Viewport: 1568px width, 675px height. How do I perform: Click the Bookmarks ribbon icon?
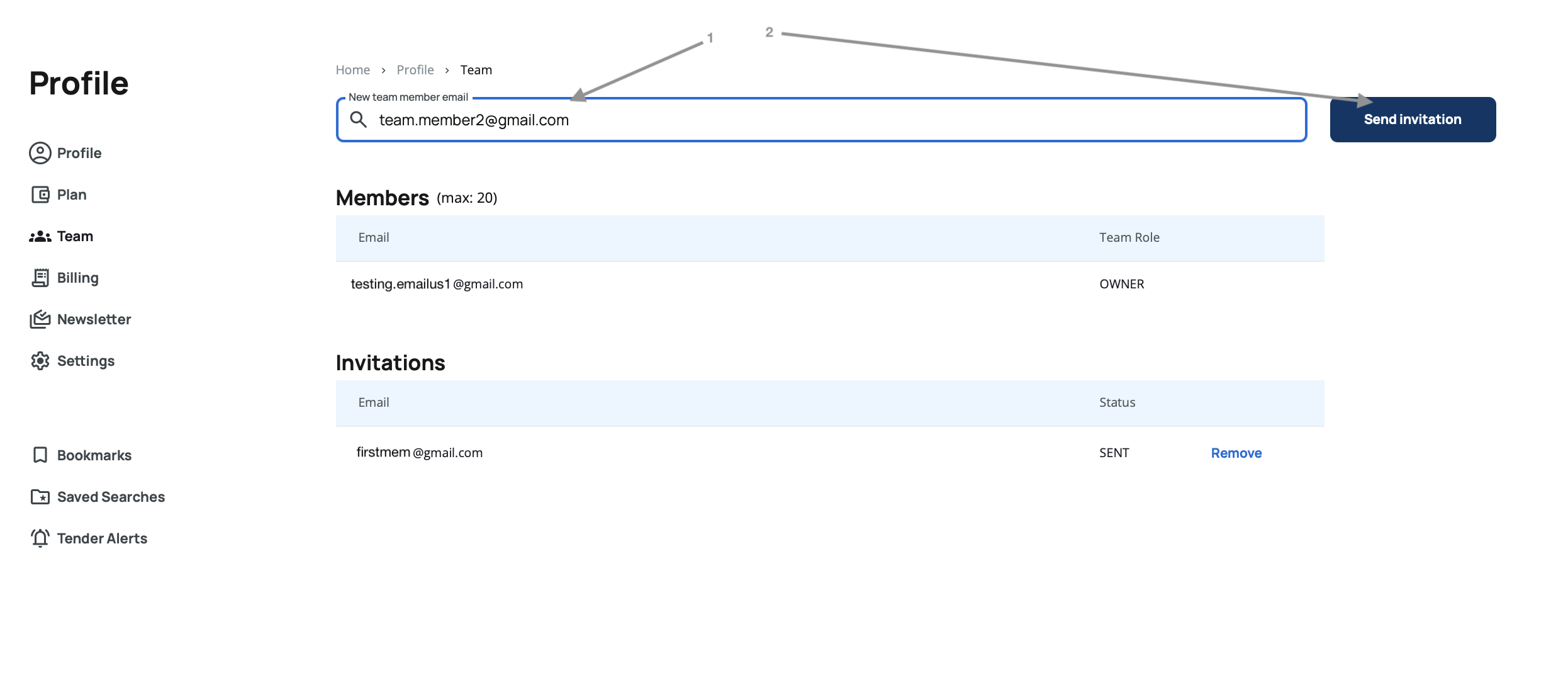click(x=40, y=455)
